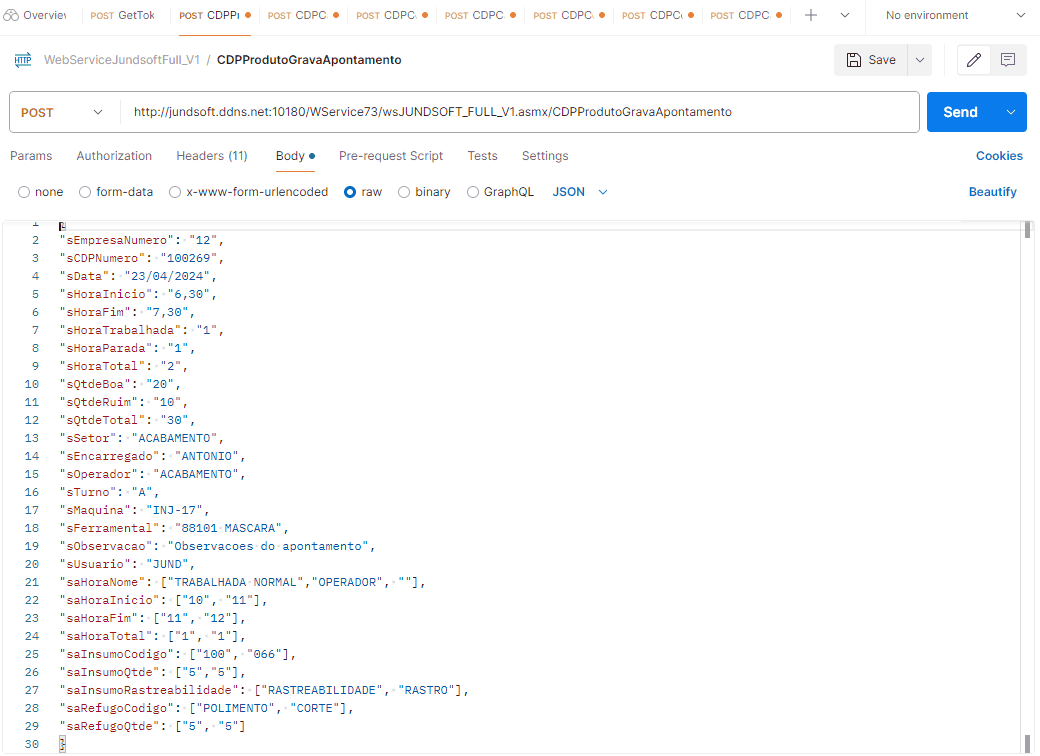
Task: Click the Beautify link
Action: coord(992,192)
